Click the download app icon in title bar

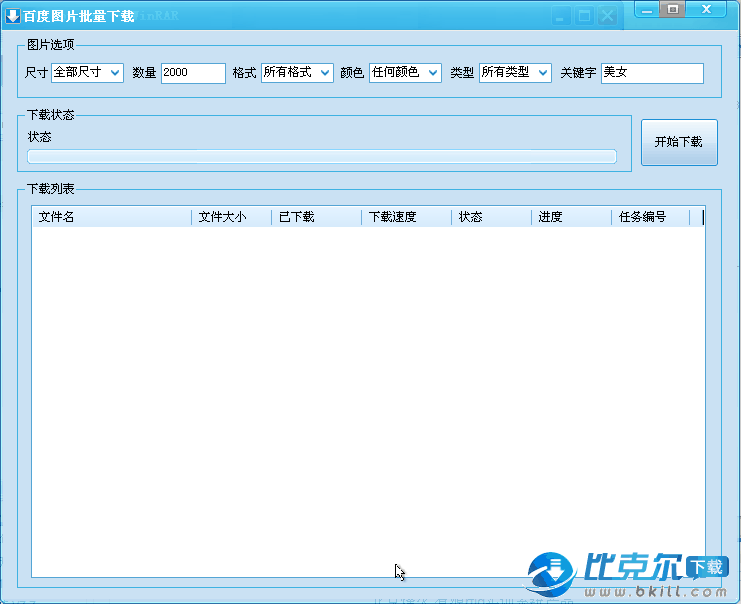coord(13,16)
